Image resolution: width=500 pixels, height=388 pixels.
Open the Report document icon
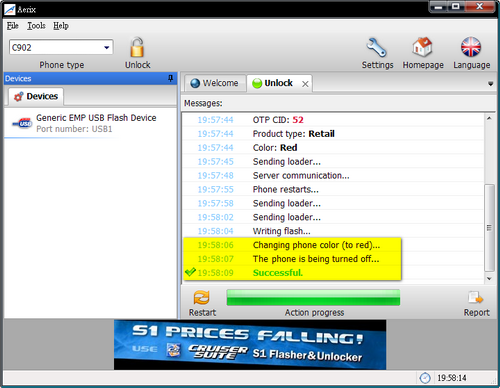pos(476,298)
